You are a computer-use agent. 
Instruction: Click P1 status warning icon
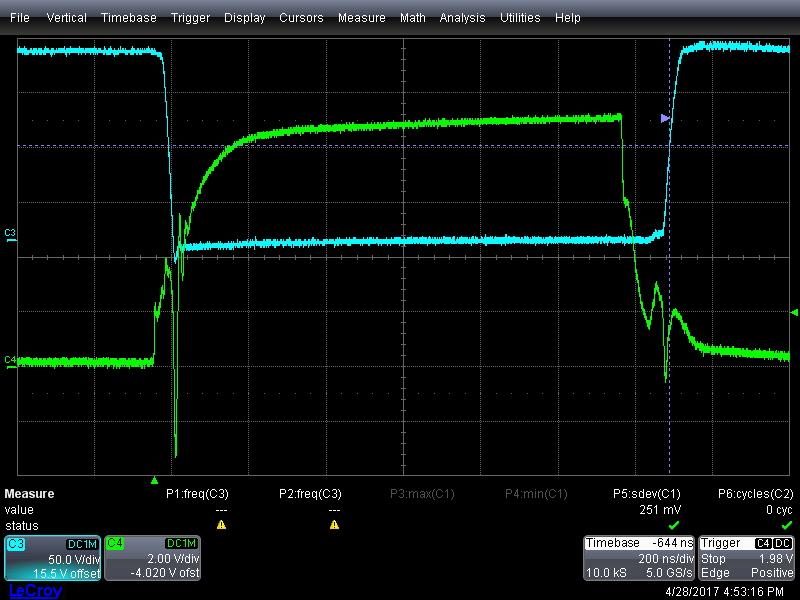pyautogui.click(x=221, y=524)
